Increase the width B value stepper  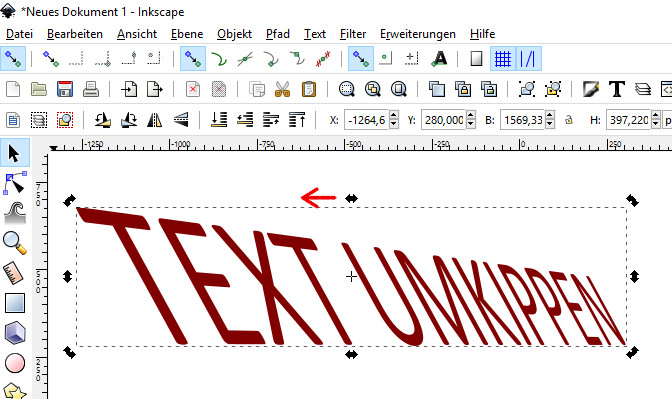click(x=550, y=115)
